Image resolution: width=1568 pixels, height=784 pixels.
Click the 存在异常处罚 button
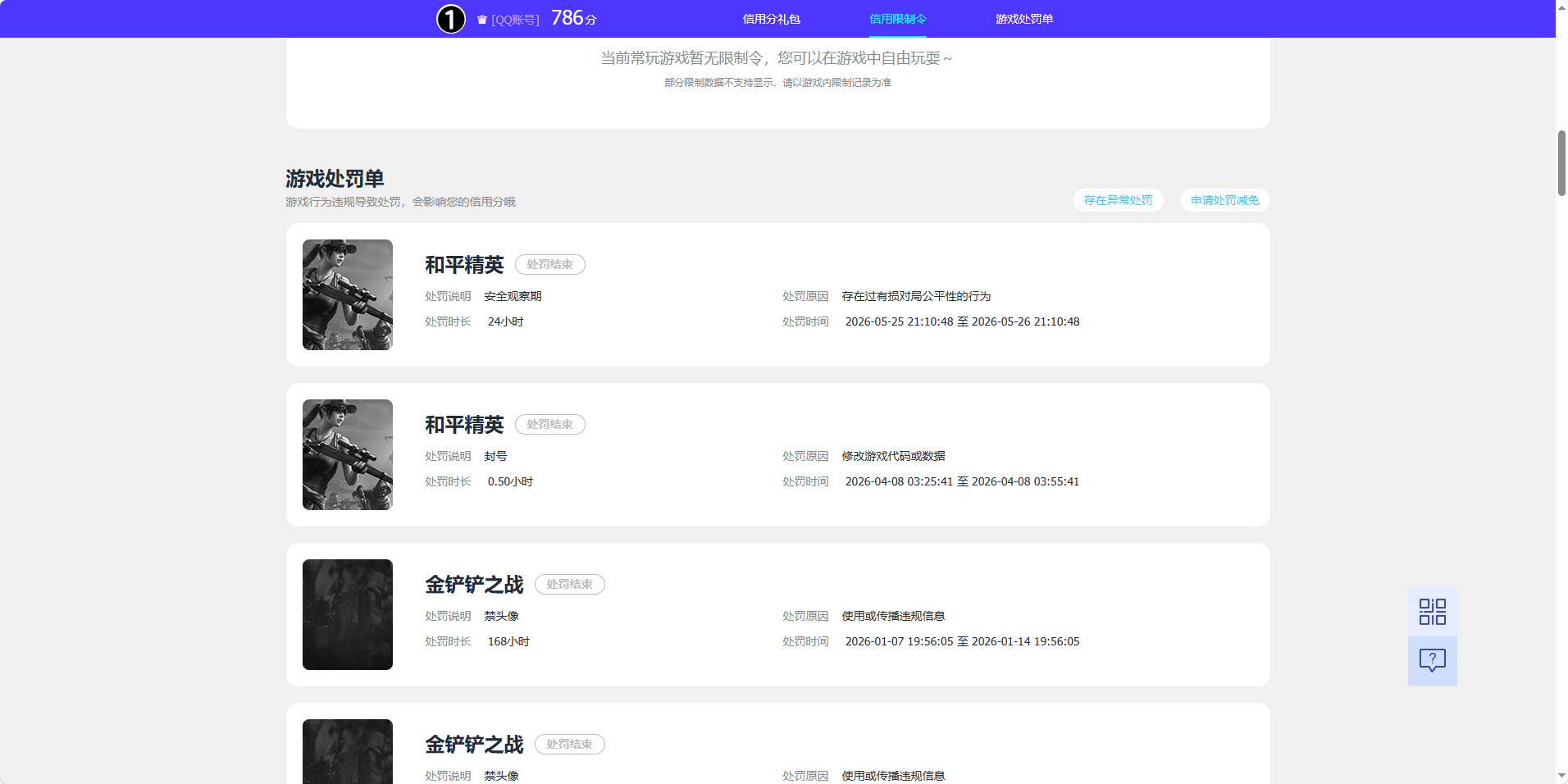pyautogui.click(x=1118, y=200)
